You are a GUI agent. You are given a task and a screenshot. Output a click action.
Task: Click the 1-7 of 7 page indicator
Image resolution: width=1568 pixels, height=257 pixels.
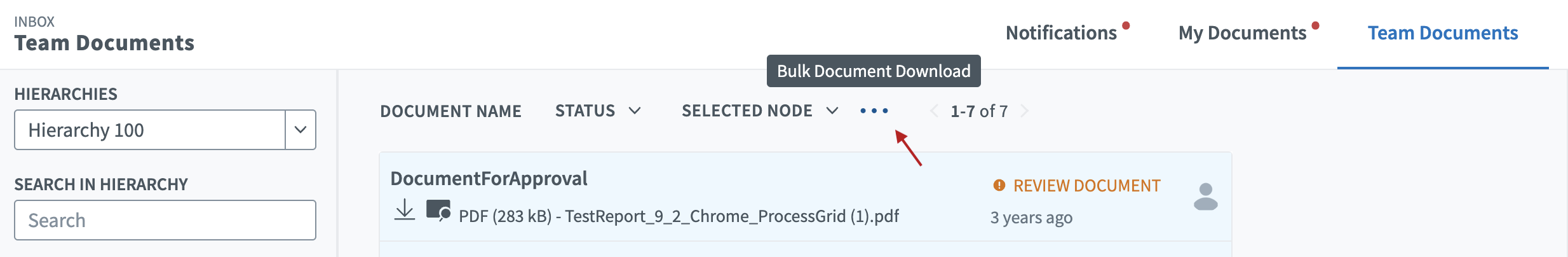pyautogui.click(x=979, y=111)
